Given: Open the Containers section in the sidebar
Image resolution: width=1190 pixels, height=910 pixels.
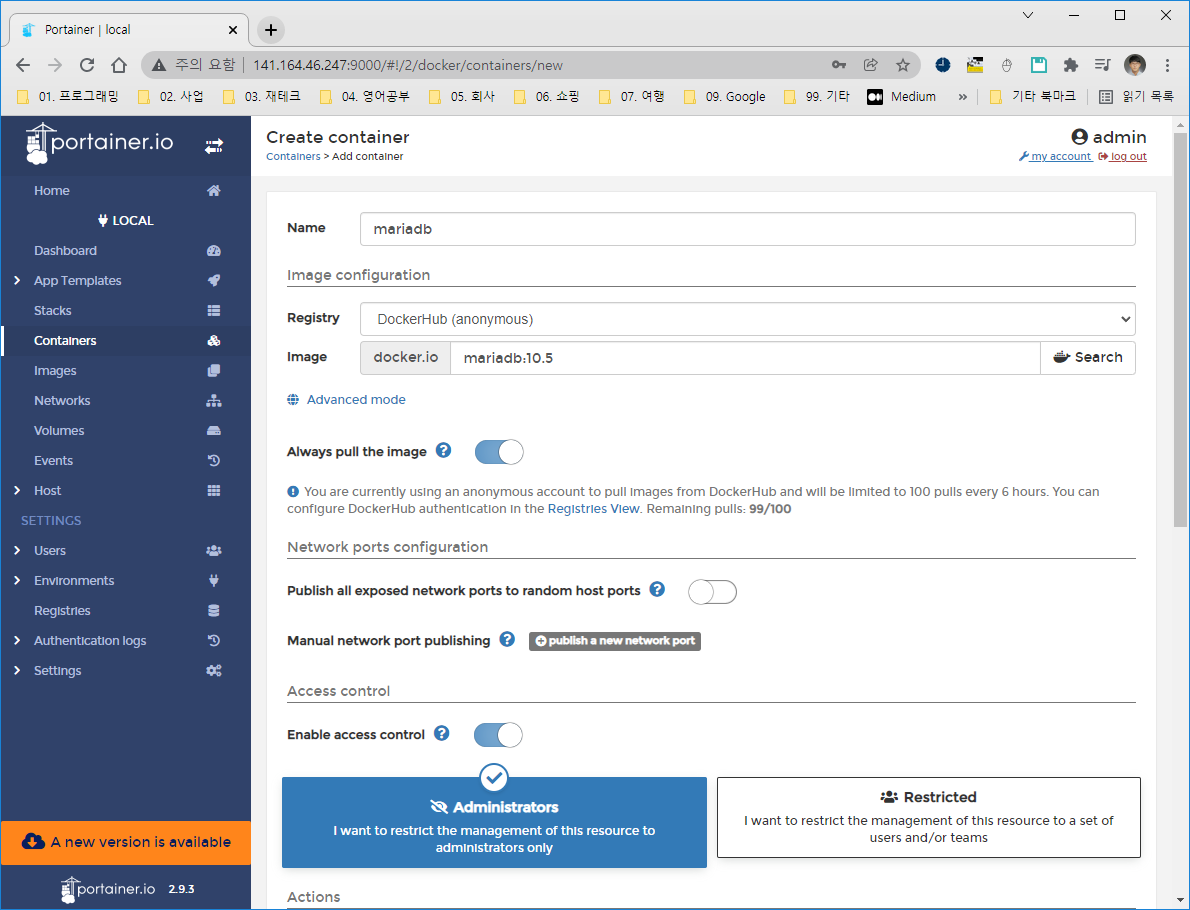Looking at the screenshot, I should coord(66,340).
